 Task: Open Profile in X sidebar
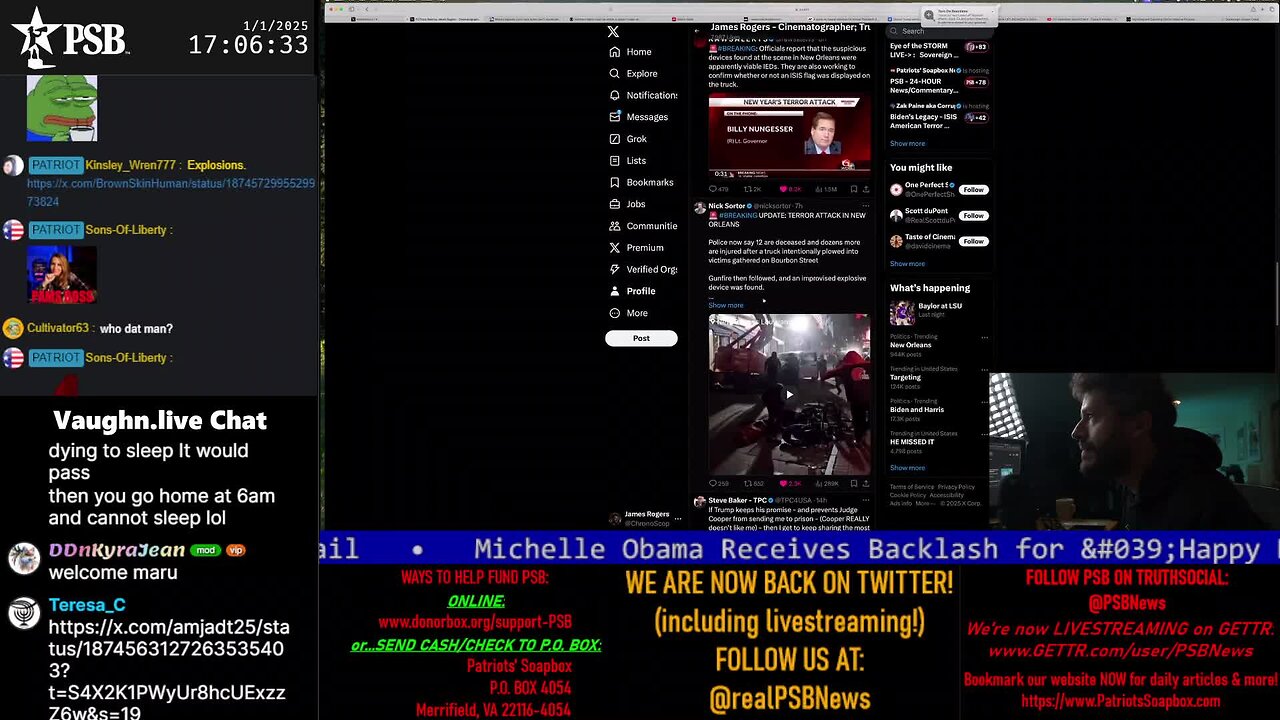[x=633, y=291]
